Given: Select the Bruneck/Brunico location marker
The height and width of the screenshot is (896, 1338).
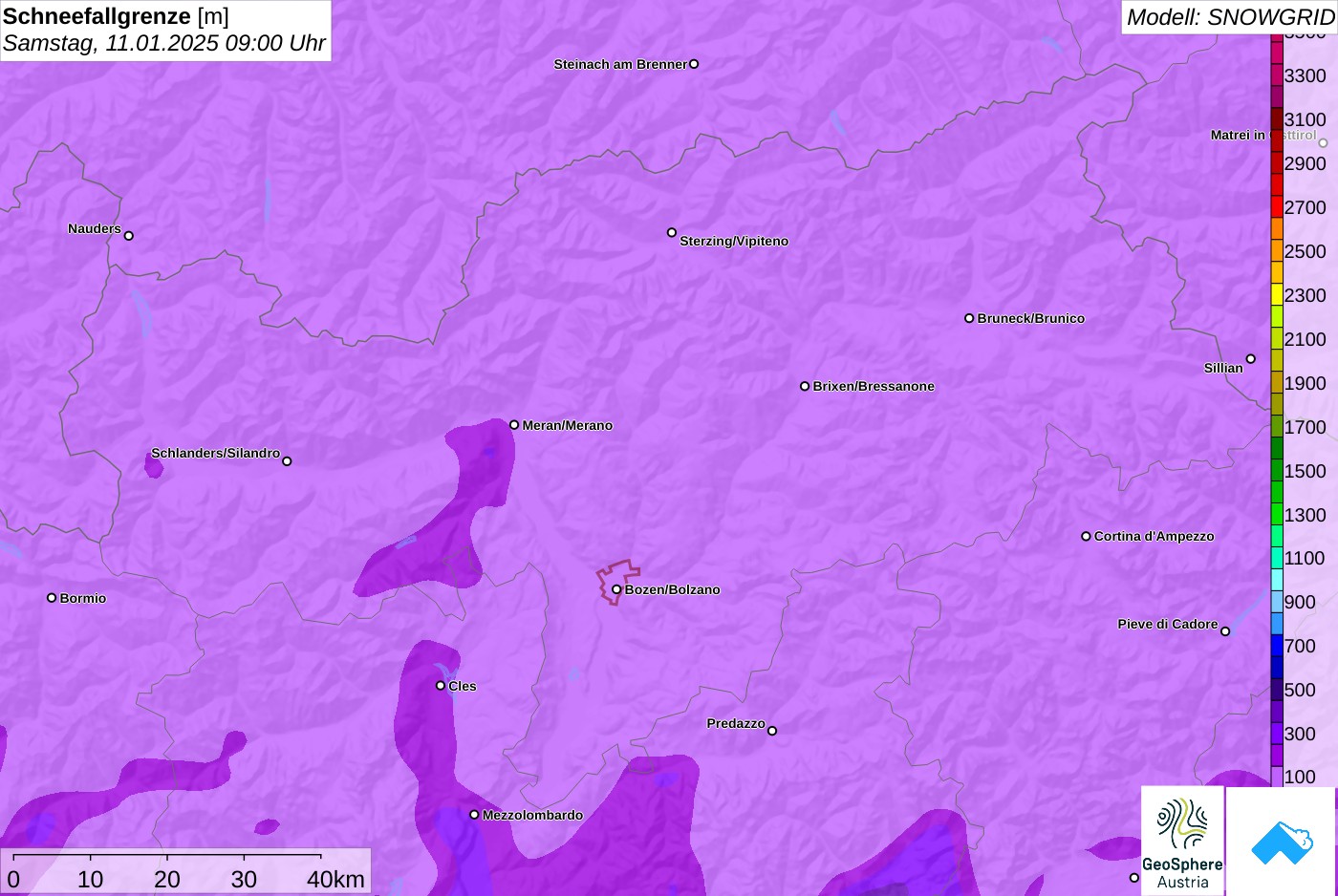Looking at the screenshot, I should coord(969,318).
